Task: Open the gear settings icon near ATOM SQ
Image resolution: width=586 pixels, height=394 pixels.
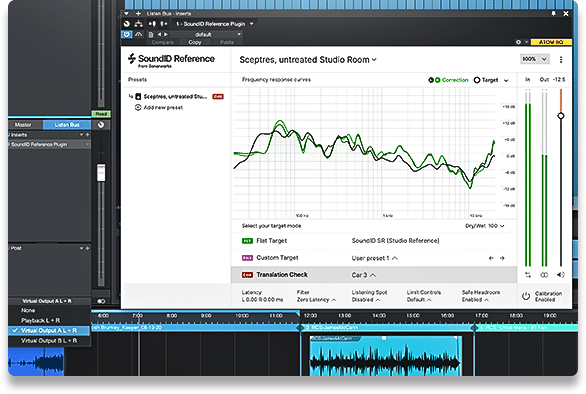Action: [518, 42]
